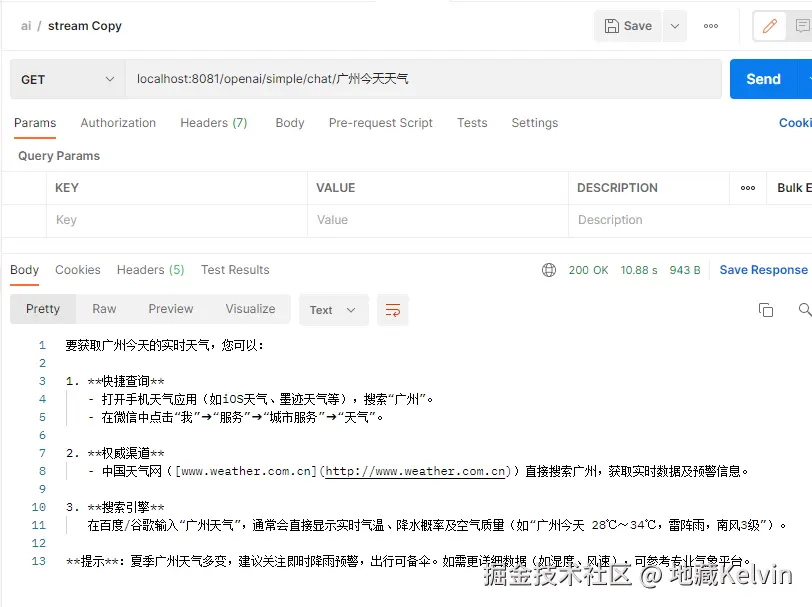Select the response Body tab
812x607 pixels.
pos(24,270)
